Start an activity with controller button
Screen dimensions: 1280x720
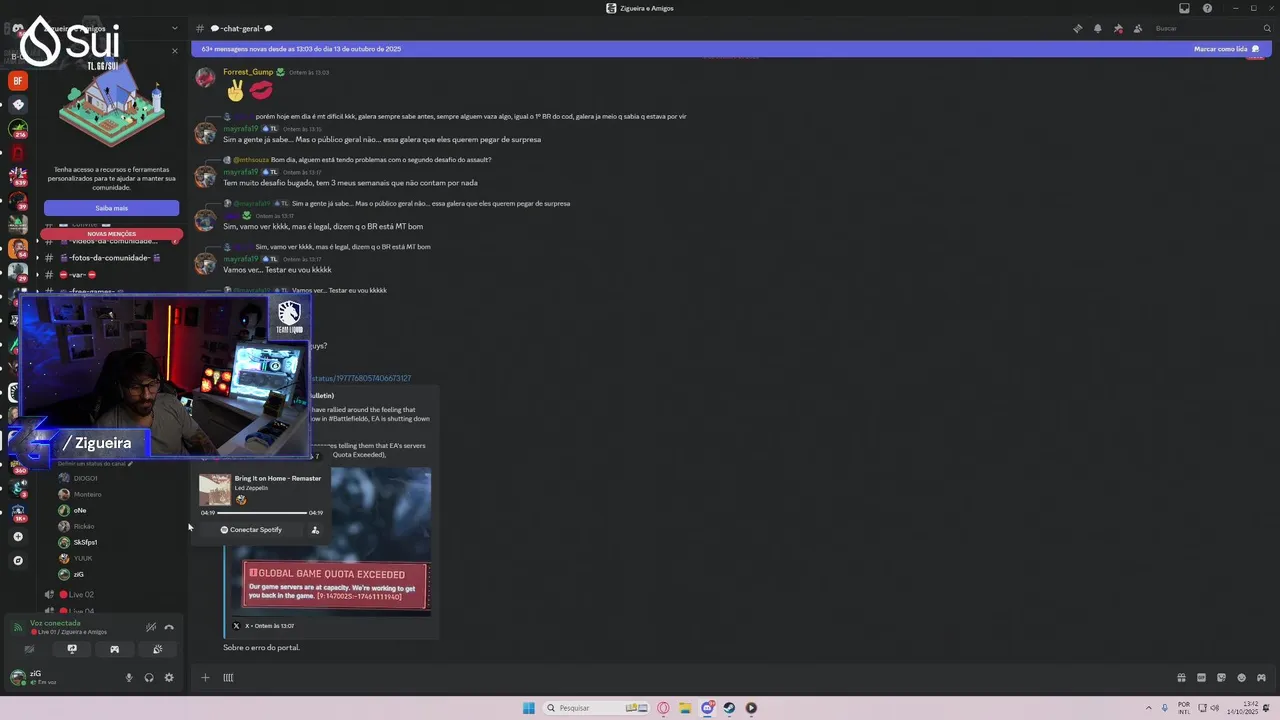point(114,649)
